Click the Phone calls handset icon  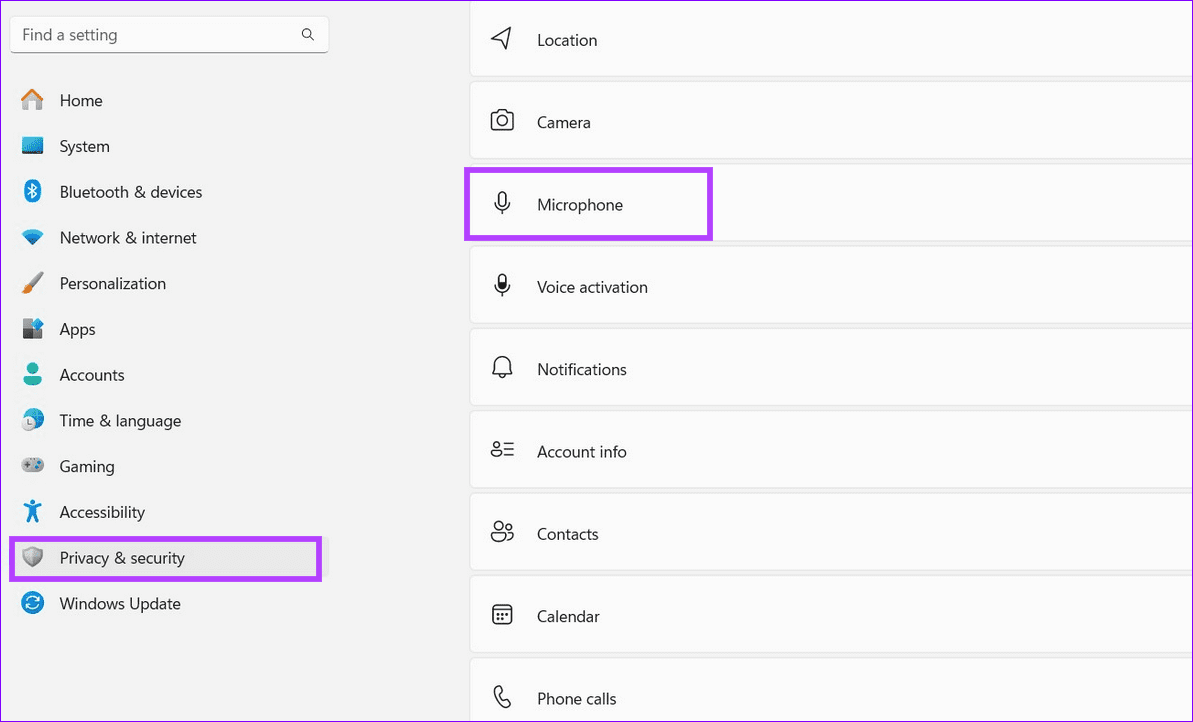point(502,697)
